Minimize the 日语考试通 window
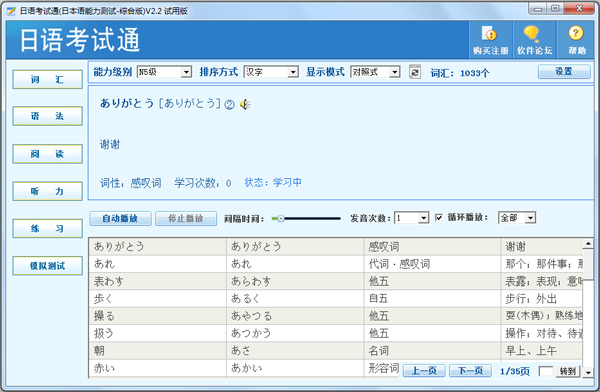 click(538, 9)
